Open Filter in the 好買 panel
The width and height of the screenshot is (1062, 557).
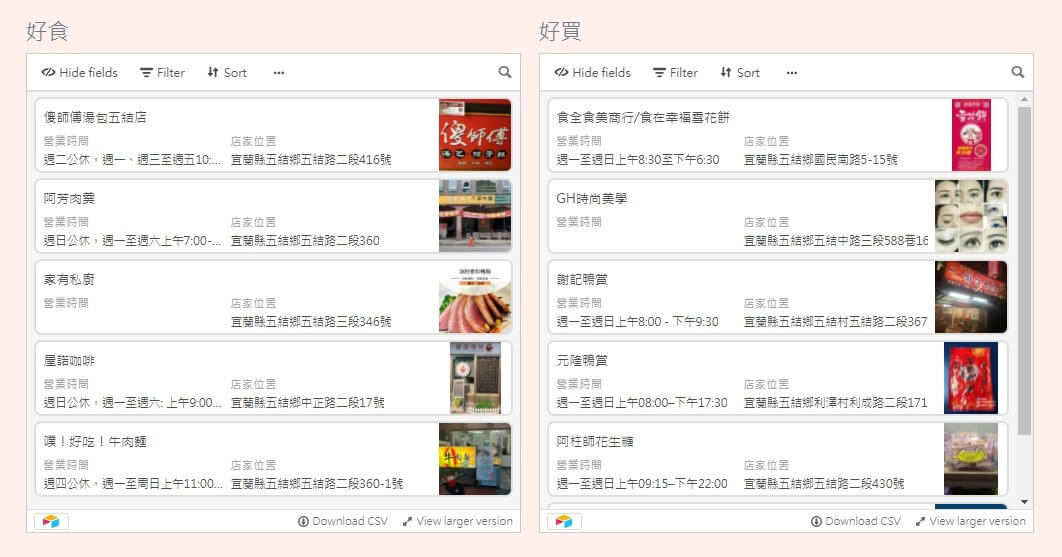pos(675,73)
